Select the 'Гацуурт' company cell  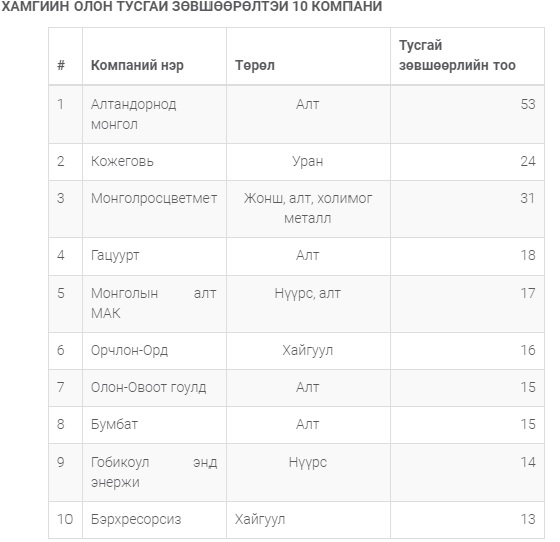pyautogui.click(x=154, y=256)
